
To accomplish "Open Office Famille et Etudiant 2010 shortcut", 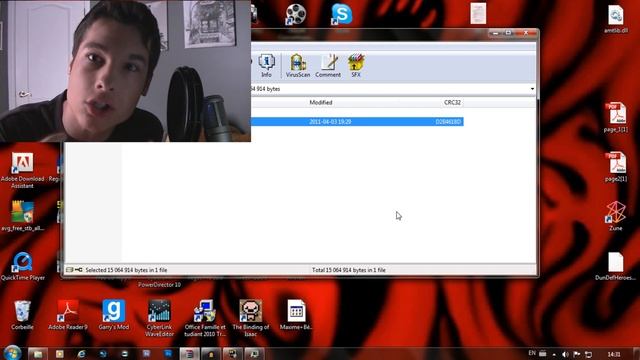I will [x=205, y=318].
